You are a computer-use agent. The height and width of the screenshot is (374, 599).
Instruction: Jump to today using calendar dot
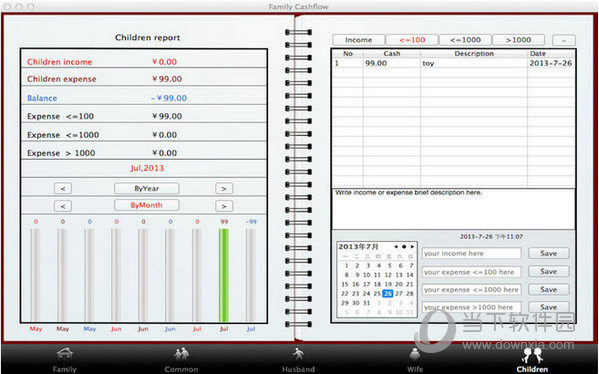pyautogui.click(x=404, y=247)
